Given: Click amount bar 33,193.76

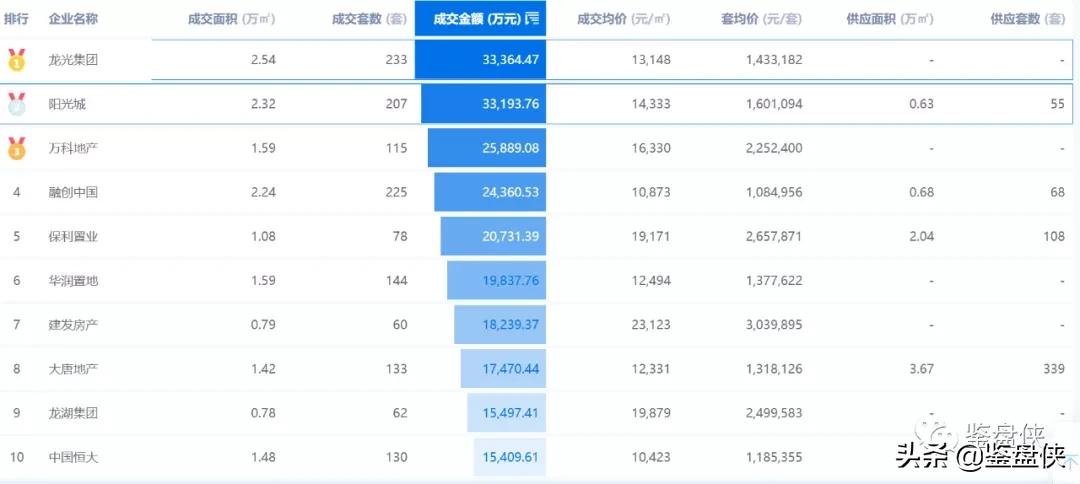Looking at the screenshot, I should [x=484, y=104].
